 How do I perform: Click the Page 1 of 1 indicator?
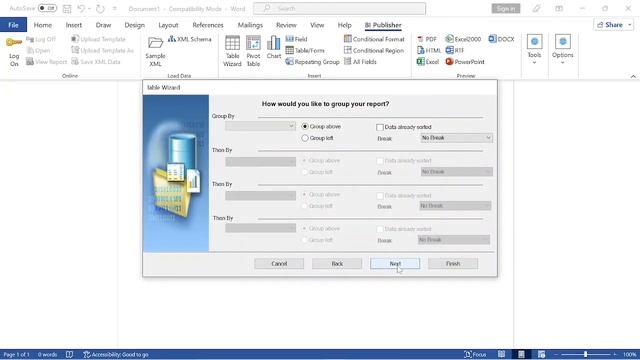16,355
